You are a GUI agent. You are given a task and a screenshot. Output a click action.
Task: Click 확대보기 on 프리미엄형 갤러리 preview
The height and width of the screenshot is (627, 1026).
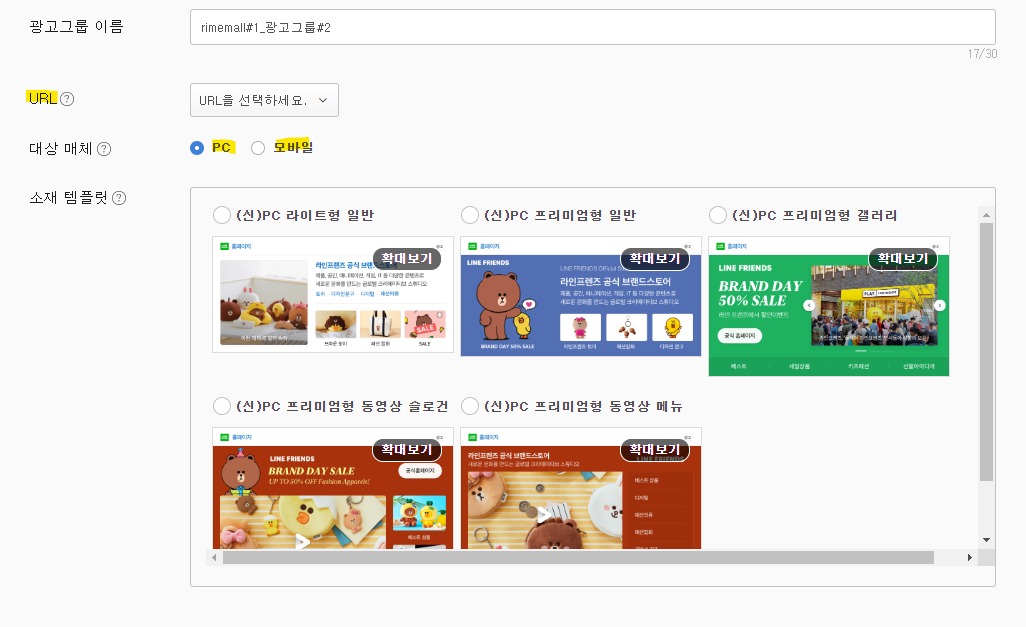tap(903, 259)
